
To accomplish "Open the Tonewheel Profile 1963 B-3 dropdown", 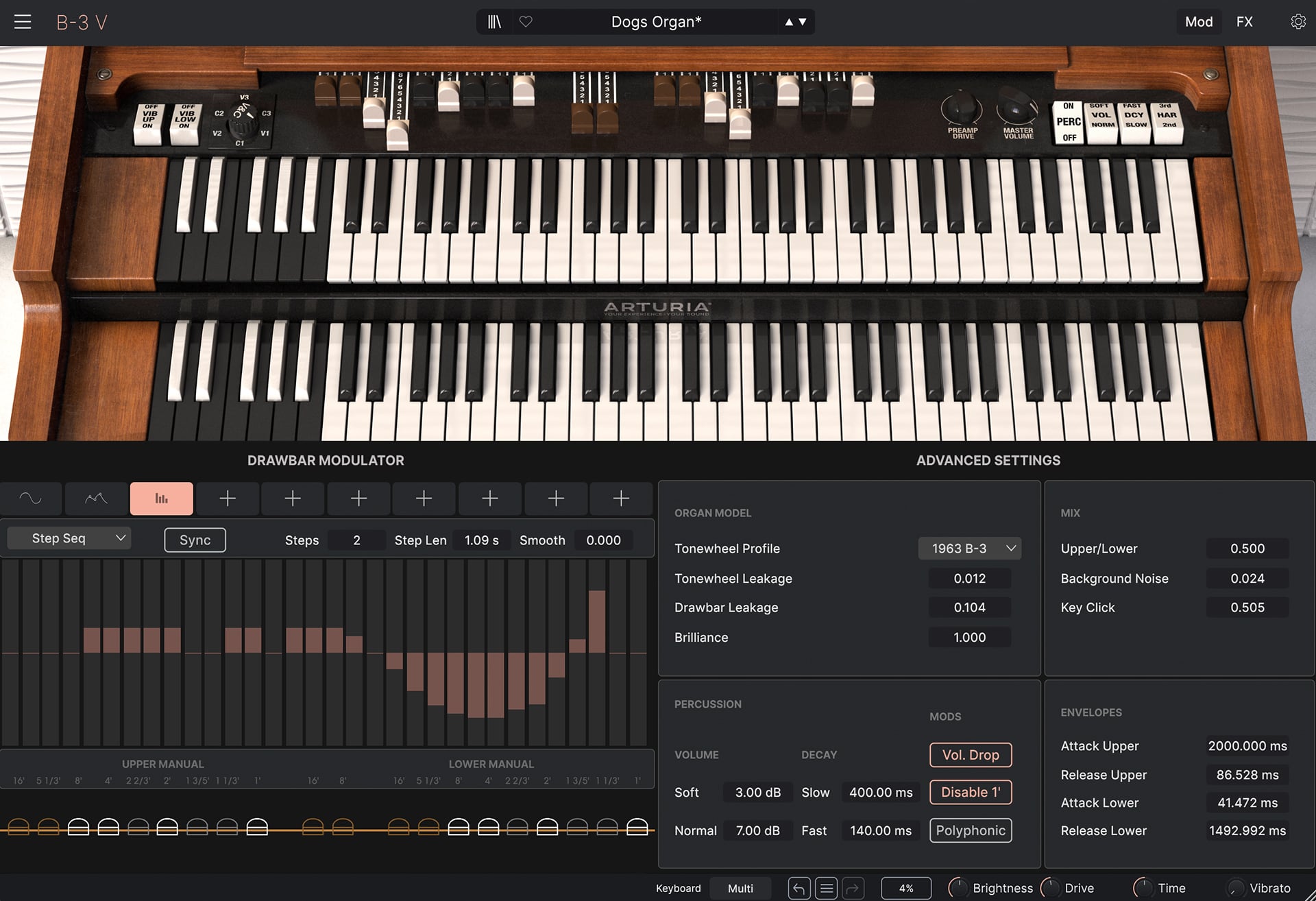I will (969, 549).
